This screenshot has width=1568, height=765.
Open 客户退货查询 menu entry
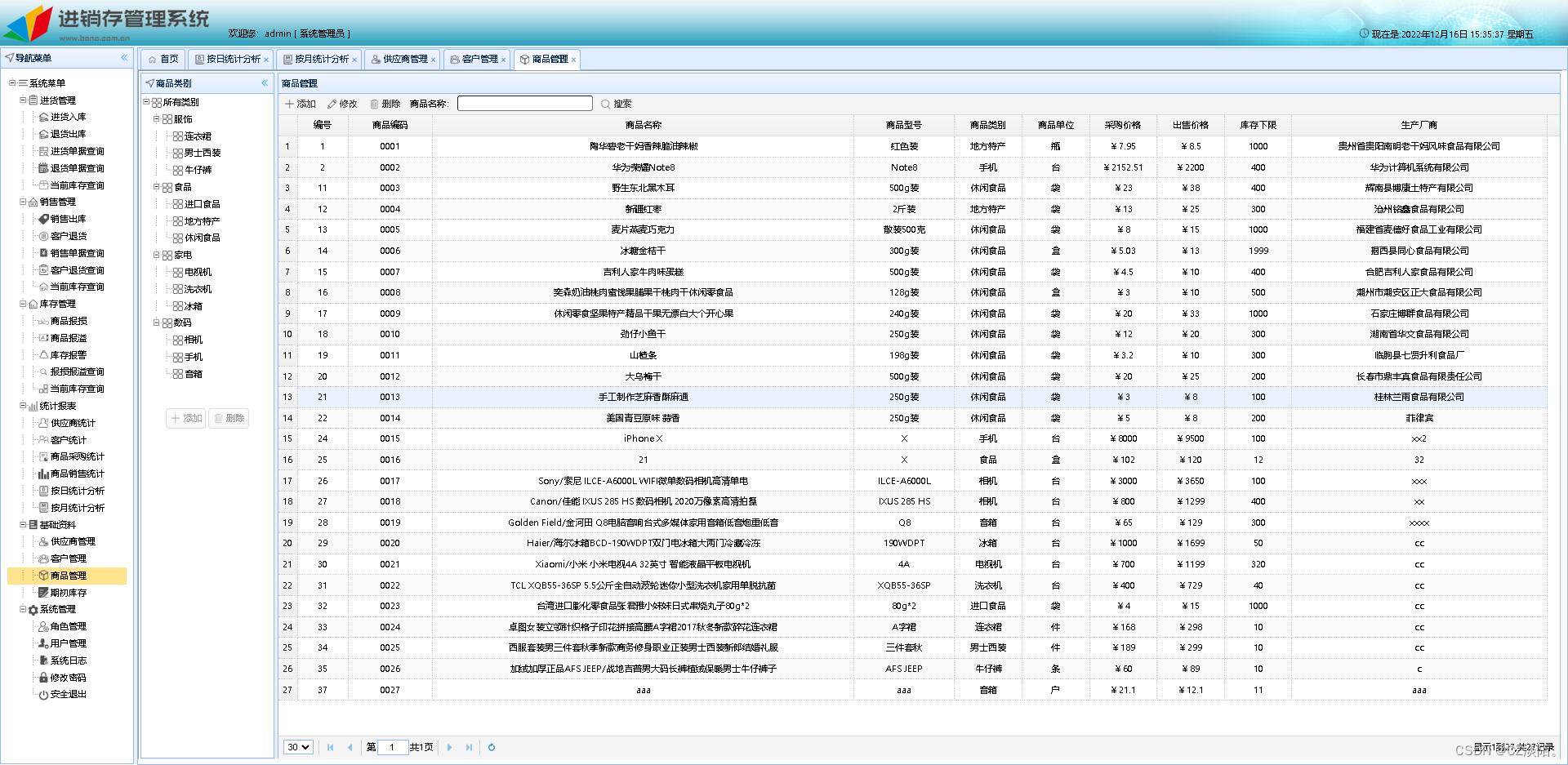point(77,270)
